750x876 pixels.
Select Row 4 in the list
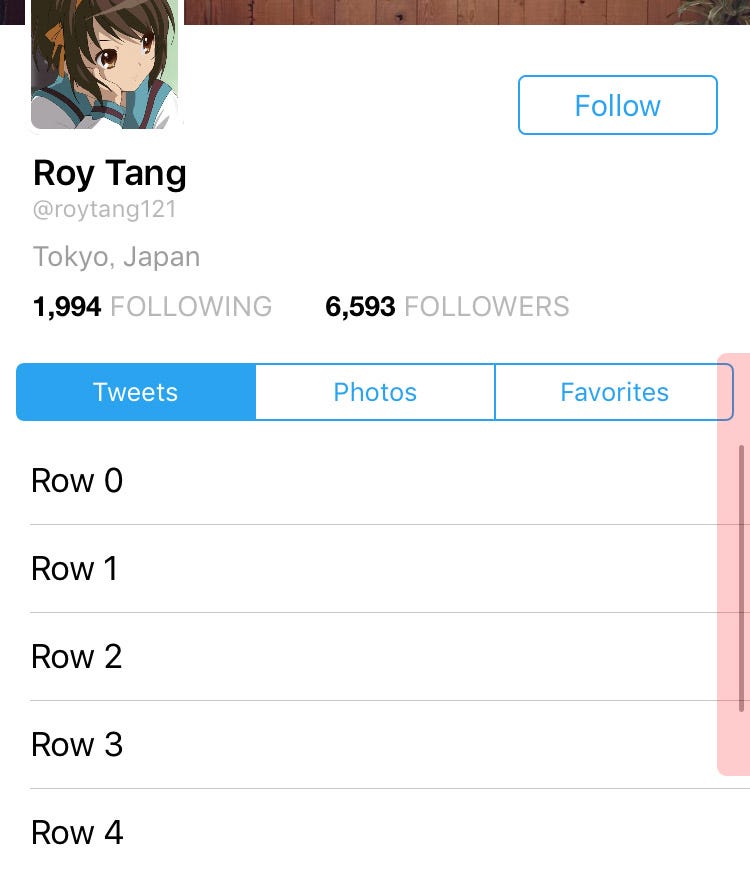pos(375,832)
